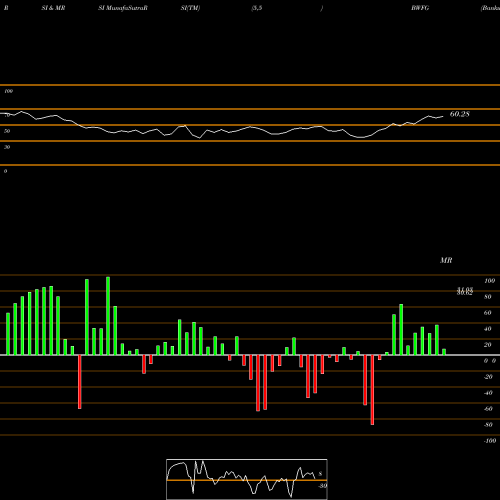Viewport: 500px width, 500px height.
Task: Click the 30 level label on RSI axis
Action: pyautogui.click(x=7, y=147)
